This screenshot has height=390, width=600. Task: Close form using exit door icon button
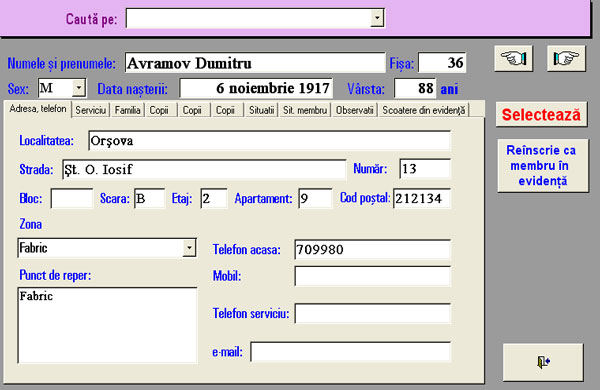[x=543, y=362]
